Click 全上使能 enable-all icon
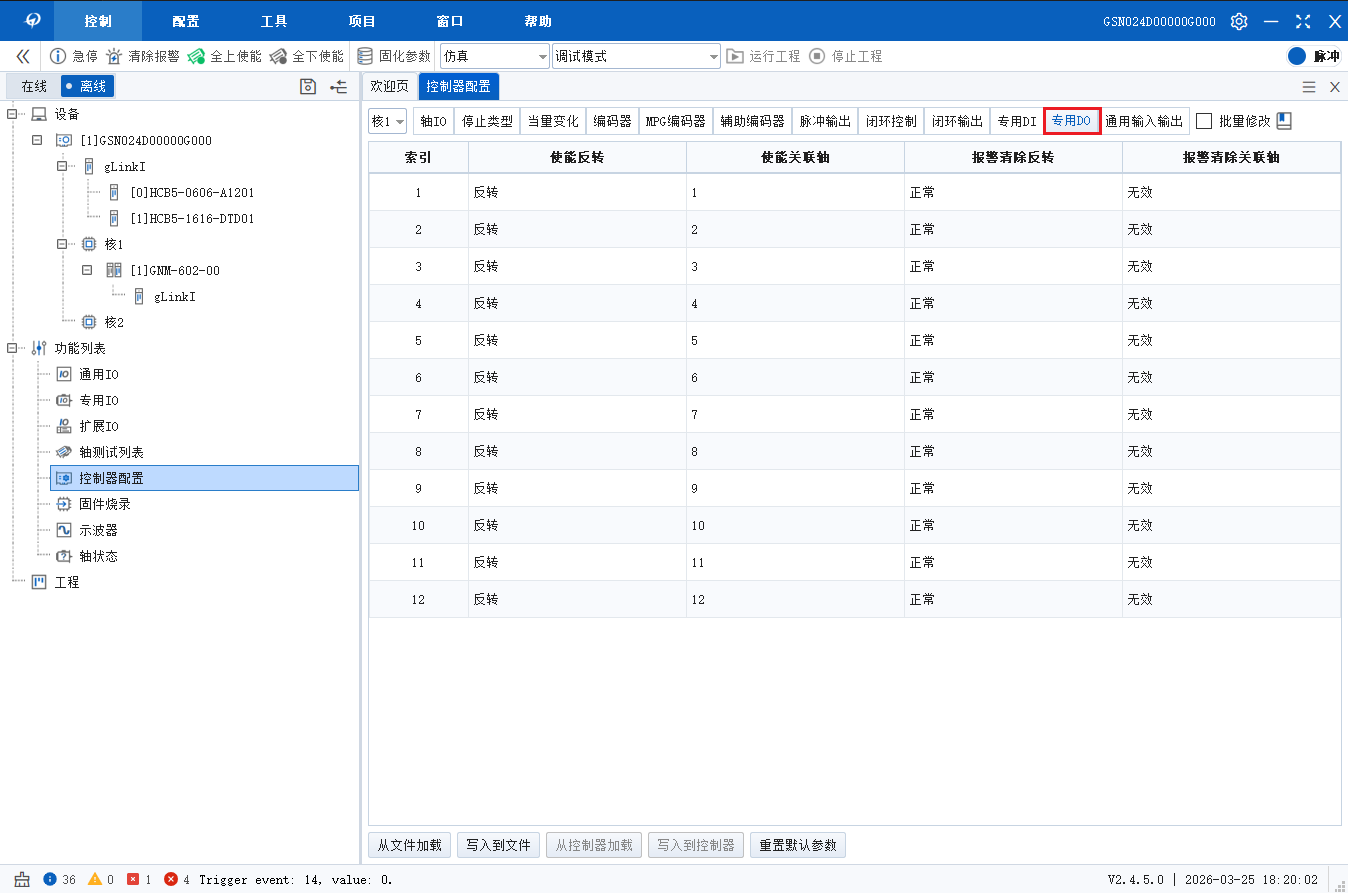 point(197,57)
